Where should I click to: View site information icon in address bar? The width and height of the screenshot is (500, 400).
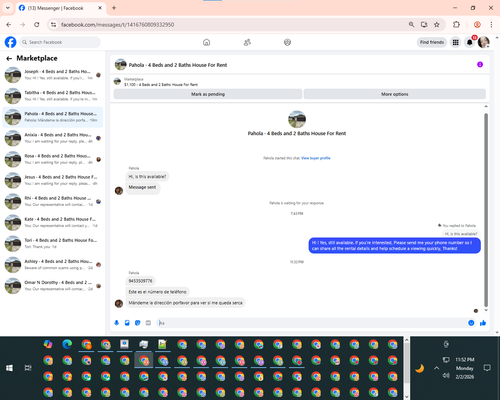(x=53, y=24)
